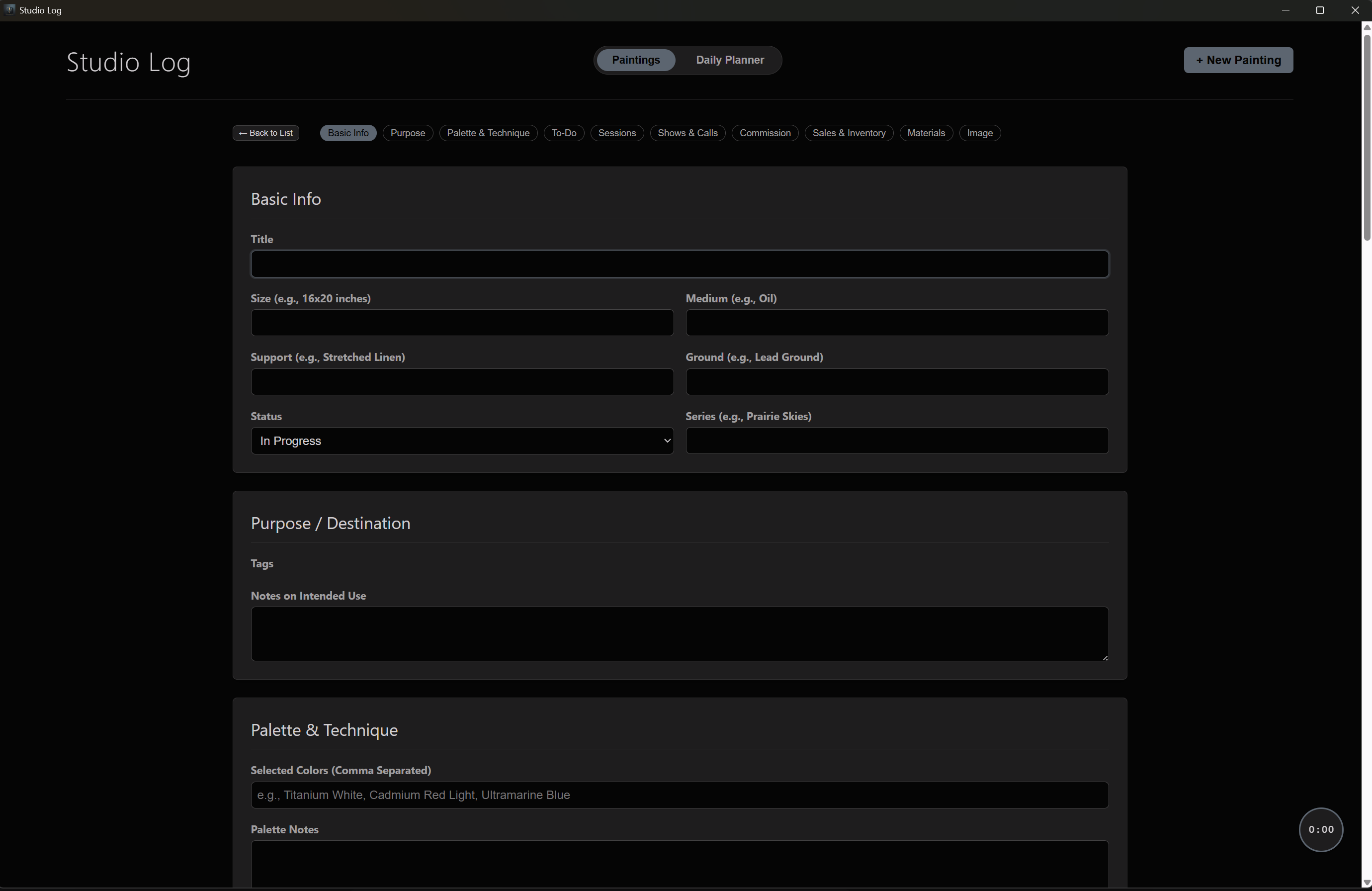Go back using the Back to List button
This screenshot has height=891, width=1372.
click(266, 133)
